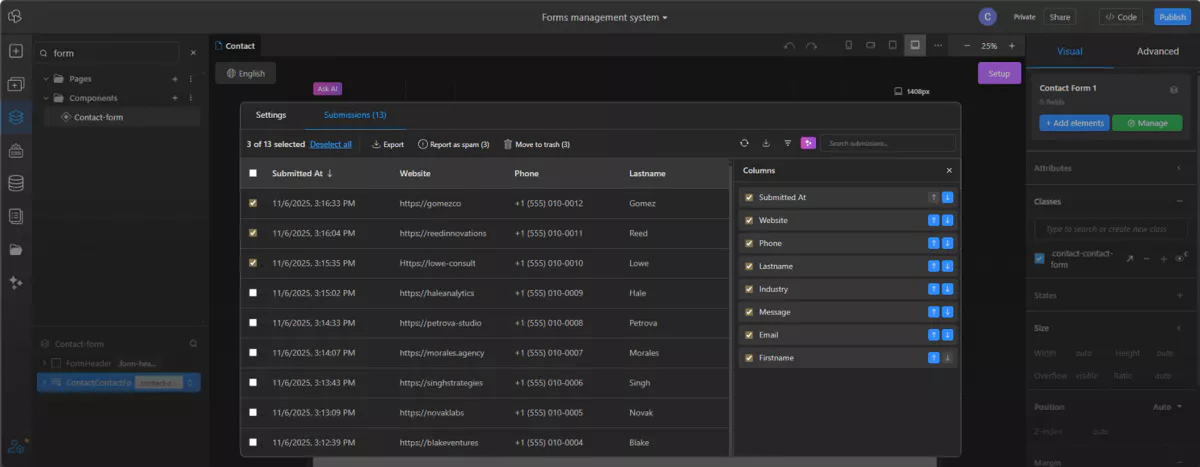Open the Layers panel in left sidebar
Screen dimensions: 1200x467
[16, 117]
